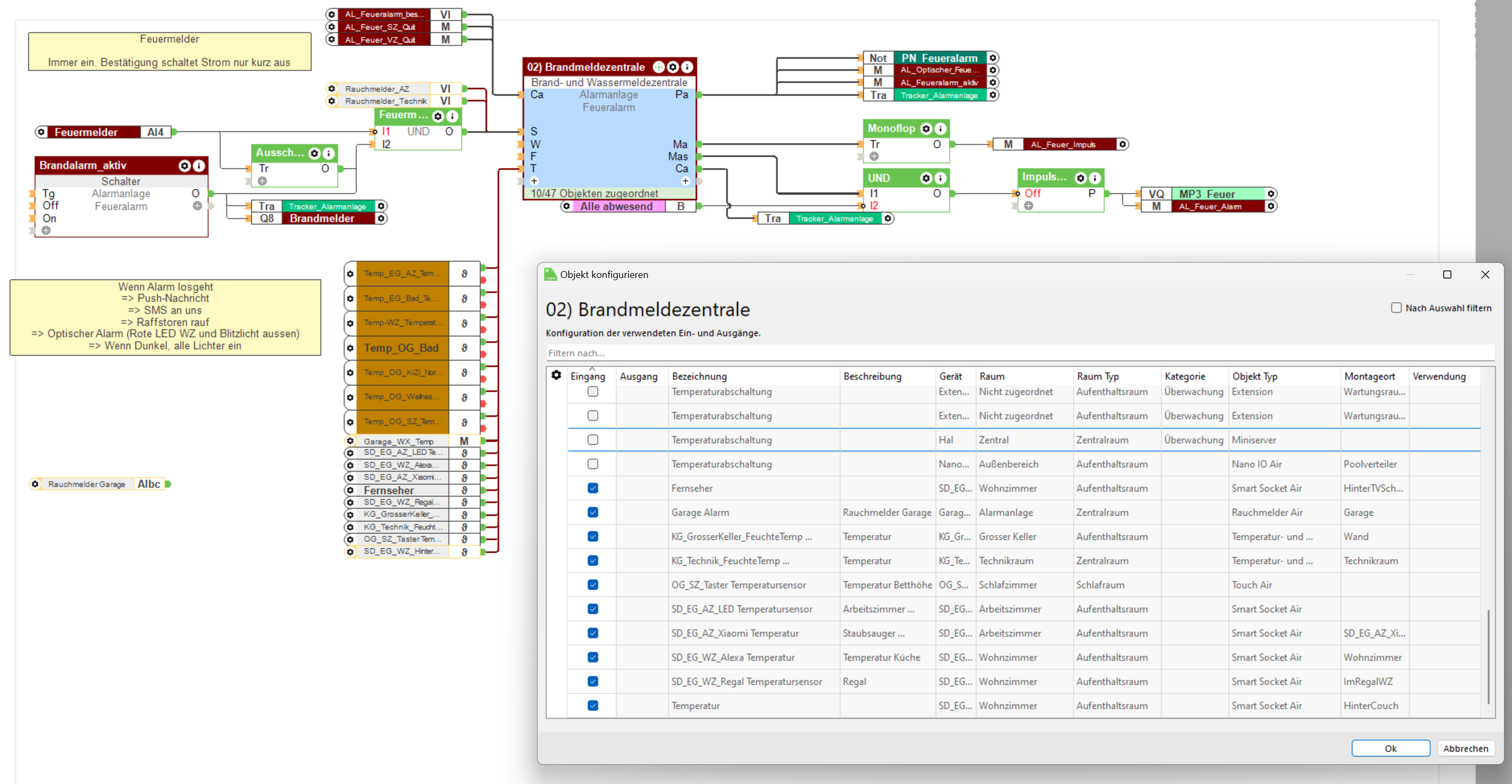Image resolution: width=1512 pixels, height=784 pixels.
Task: Confirm dialog with Ok button
Action: 1390,748
